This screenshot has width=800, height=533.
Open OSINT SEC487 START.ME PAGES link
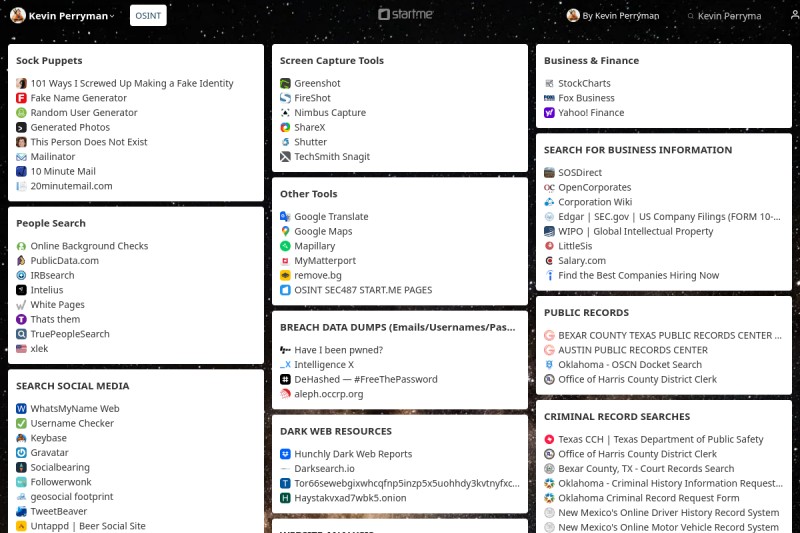click(363, 290)
